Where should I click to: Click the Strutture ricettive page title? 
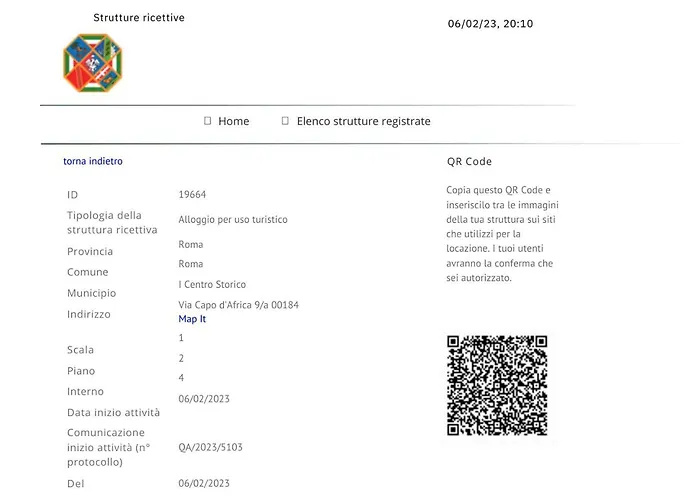click(139, 18)
